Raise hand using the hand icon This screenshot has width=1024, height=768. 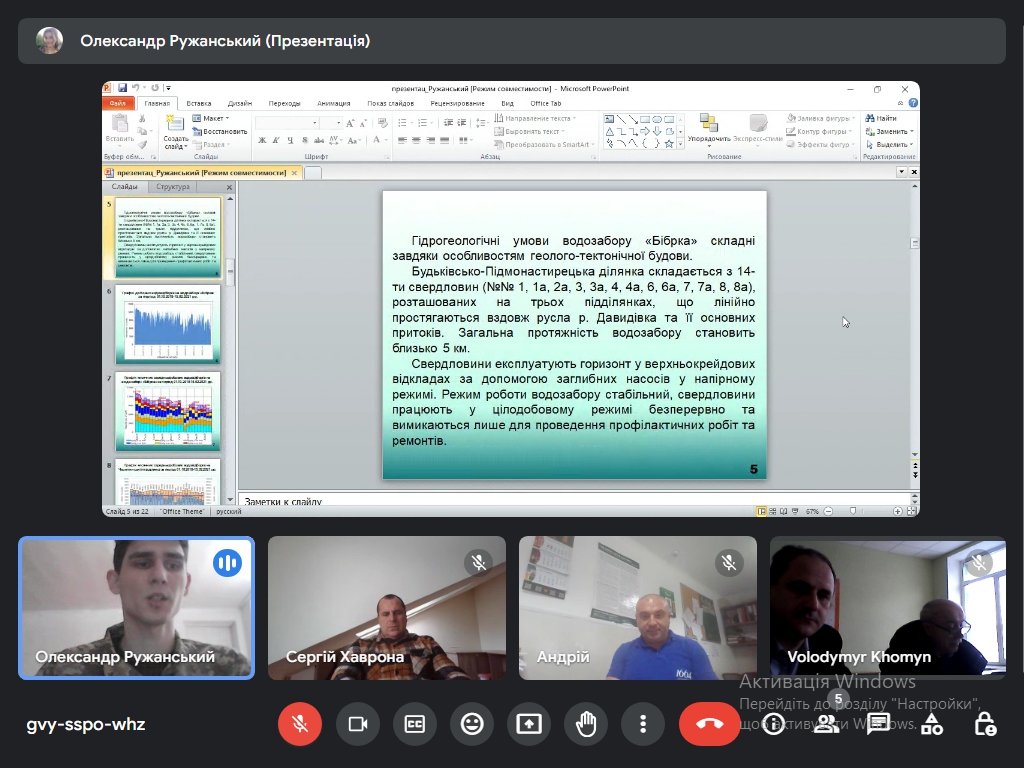(586, 724)
